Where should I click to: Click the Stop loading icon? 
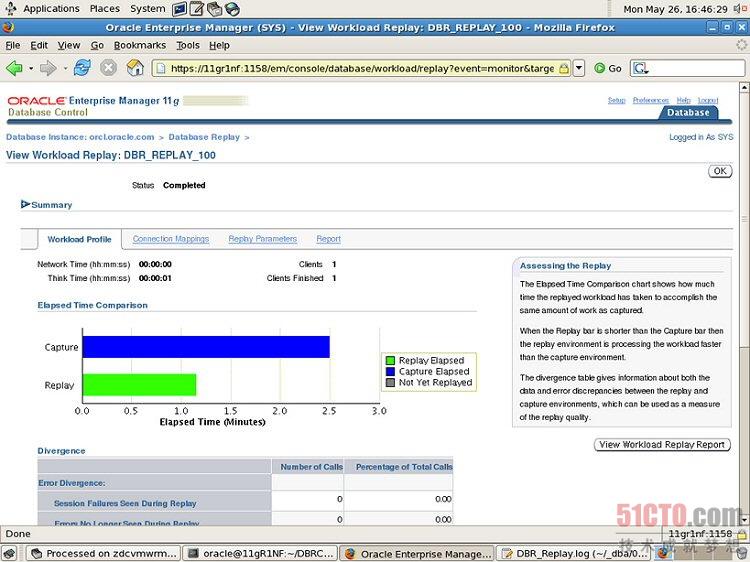(x=108, y=68)
